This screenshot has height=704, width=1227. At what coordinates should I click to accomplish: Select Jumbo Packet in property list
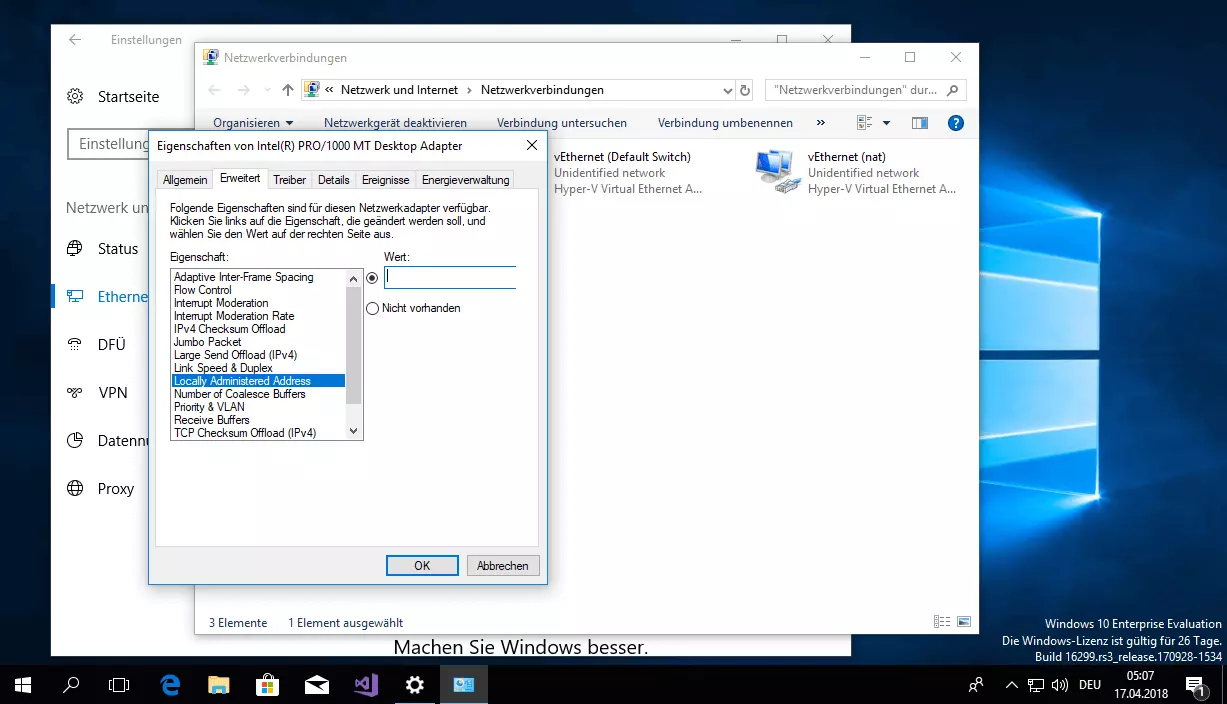(258, 342)
